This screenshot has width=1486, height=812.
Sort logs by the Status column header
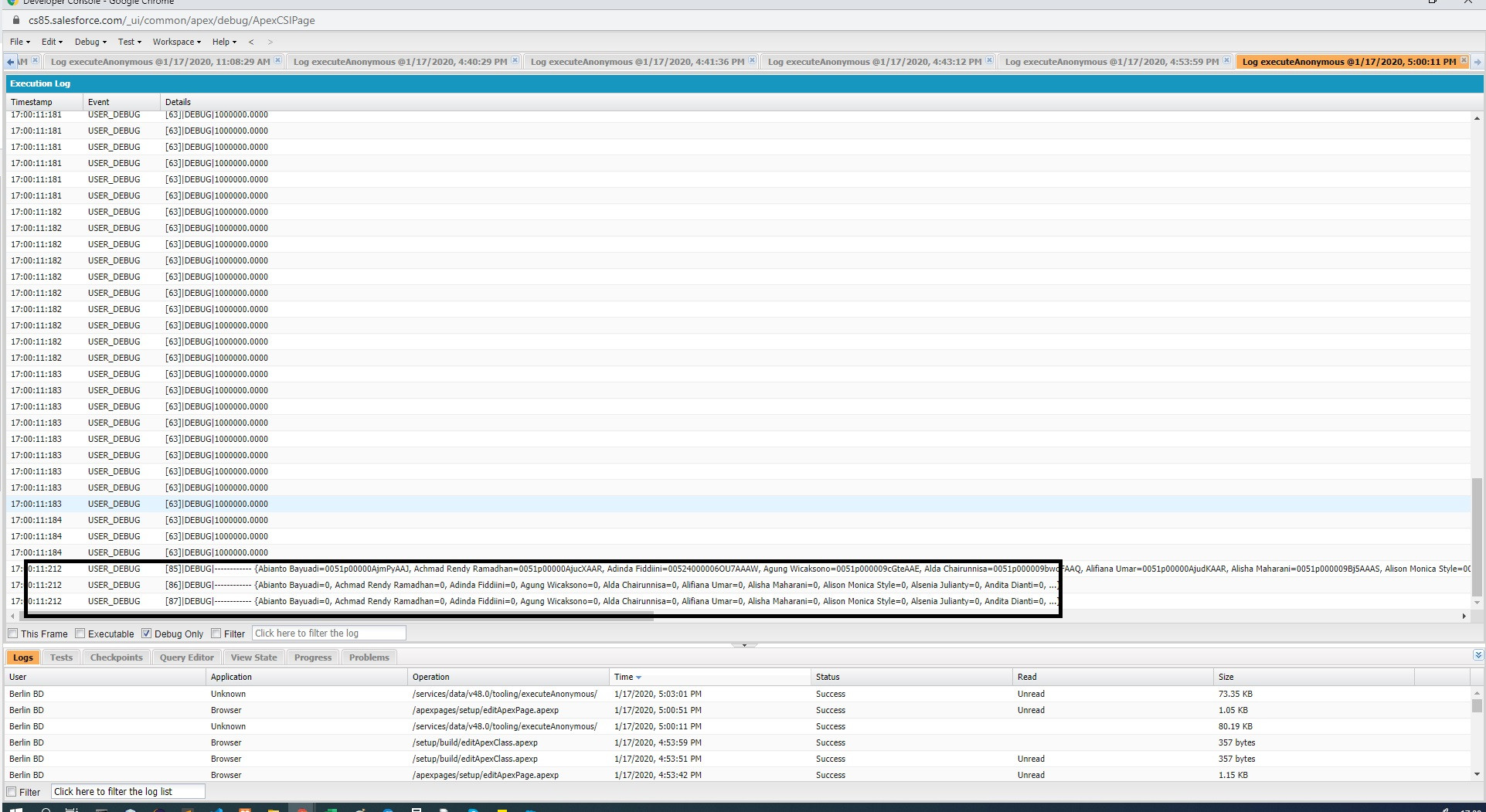click(x=912, y=677)
